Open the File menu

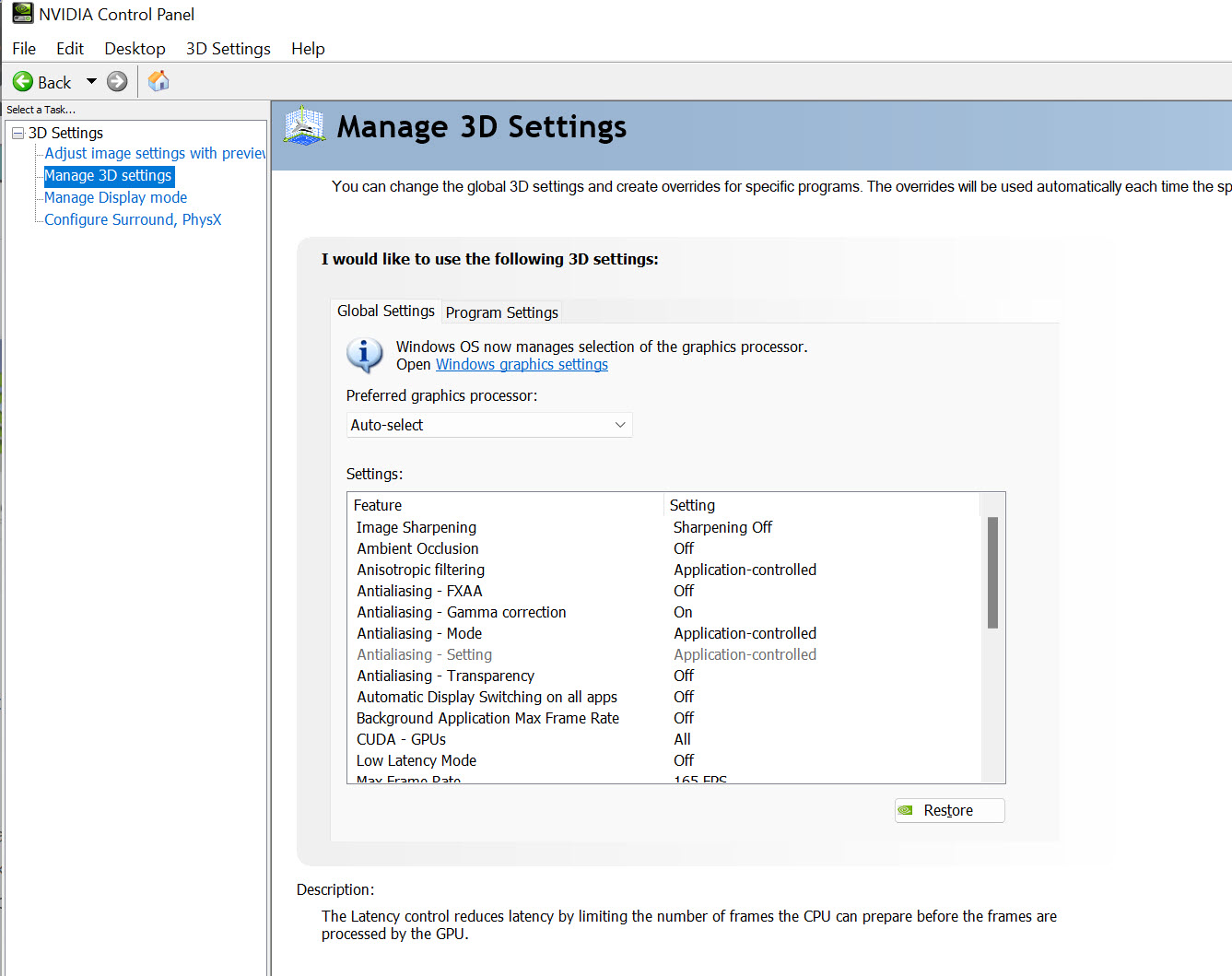[24, 49]
